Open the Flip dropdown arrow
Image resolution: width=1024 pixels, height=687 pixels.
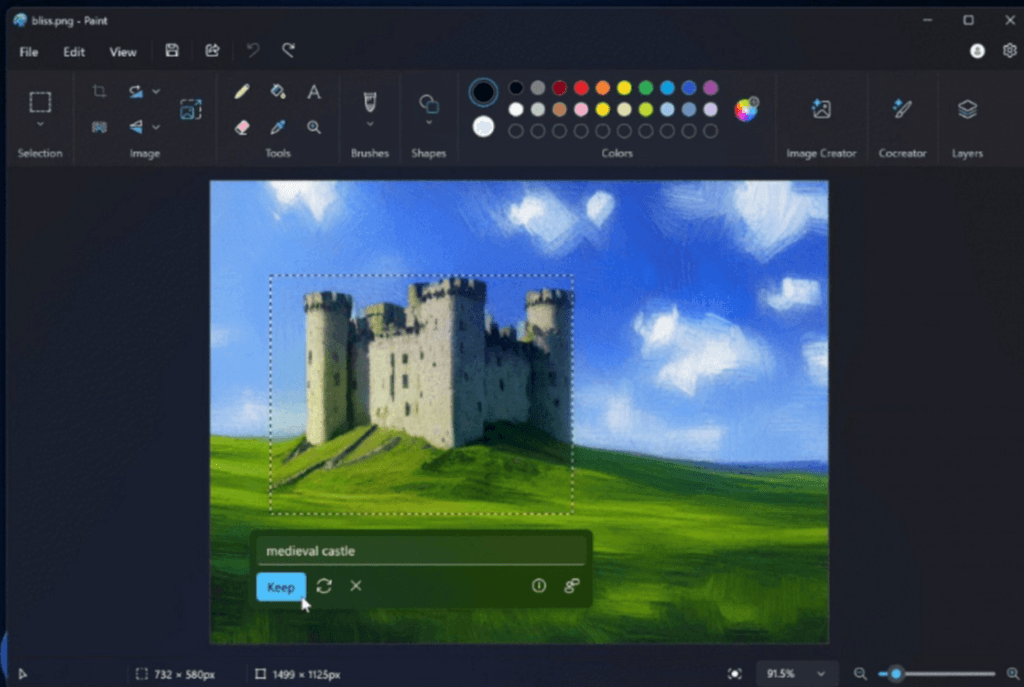point(156,127)
